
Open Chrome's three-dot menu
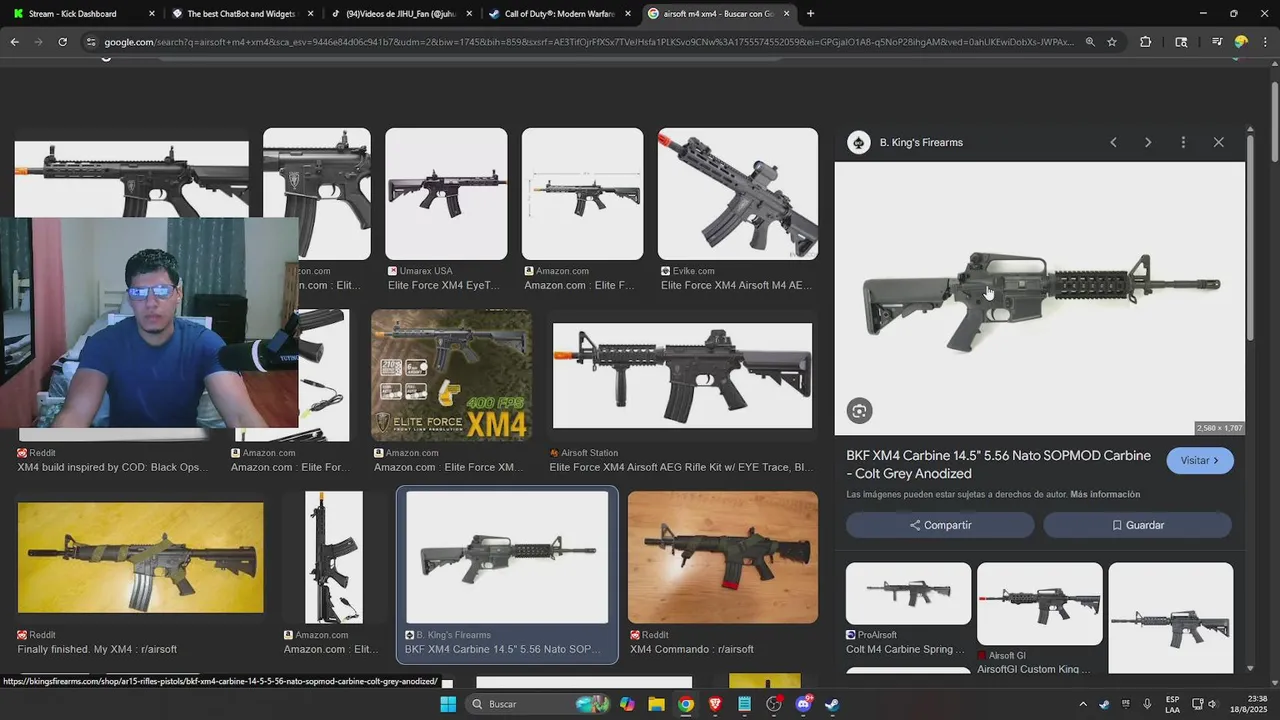click(1264, 42)
